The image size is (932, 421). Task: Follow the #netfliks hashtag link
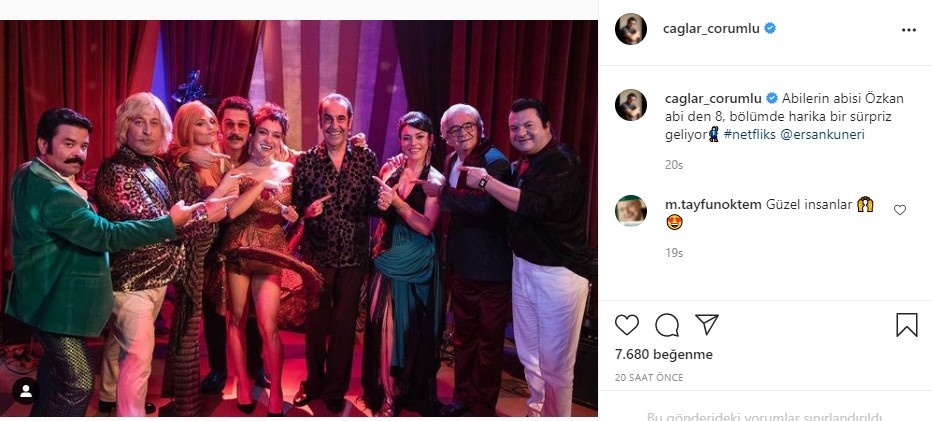pos(750,134)
